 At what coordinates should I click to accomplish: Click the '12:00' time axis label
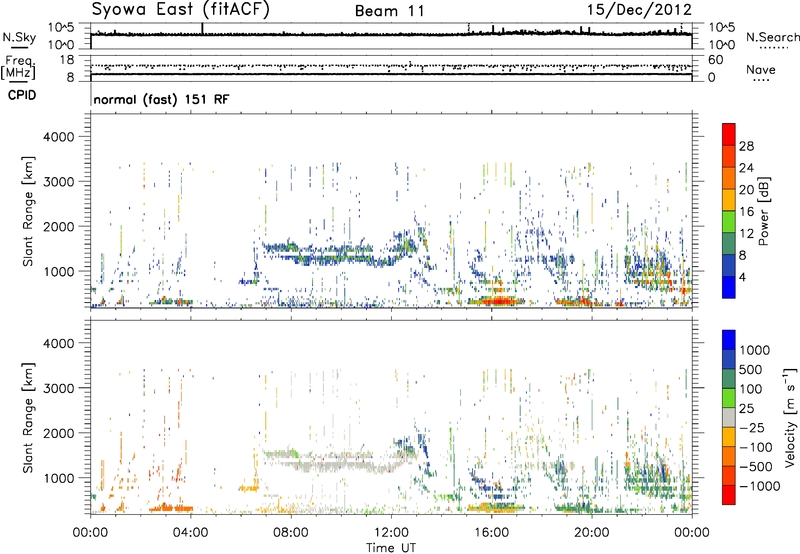391,533
